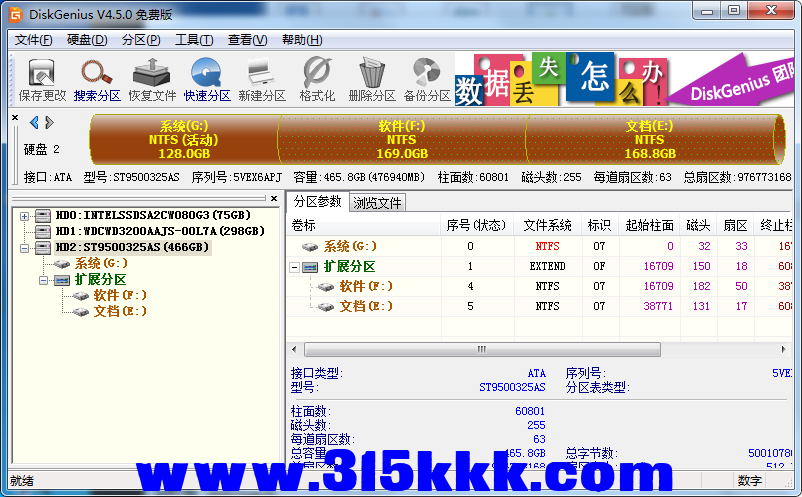The height and width of the screenshot is (497, 802).
Task: Select 文档(E:) label in left tree
Action: 120,311
